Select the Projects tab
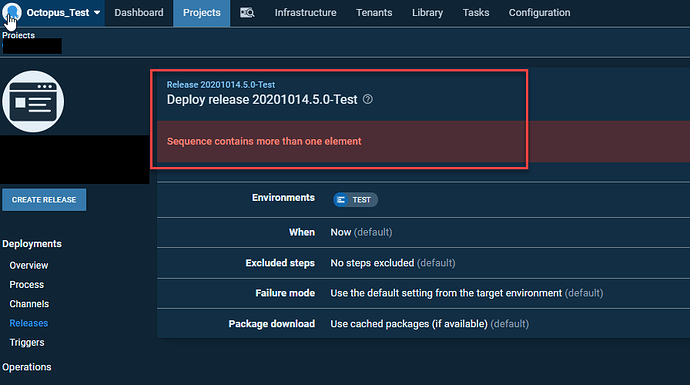 pyautogui.click(x=202, y=13)
